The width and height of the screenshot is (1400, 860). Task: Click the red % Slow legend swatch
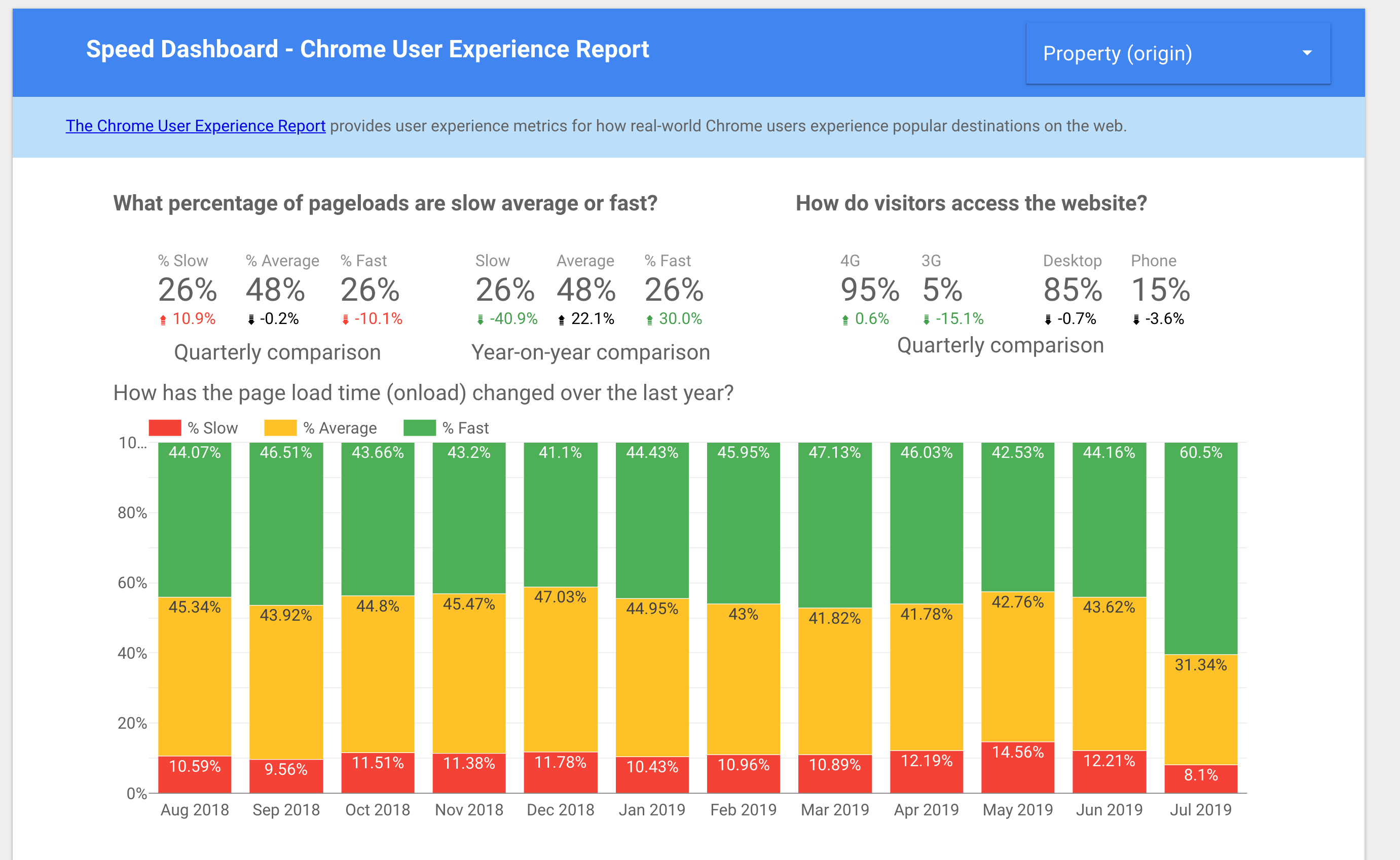click(x=165, y=428)
